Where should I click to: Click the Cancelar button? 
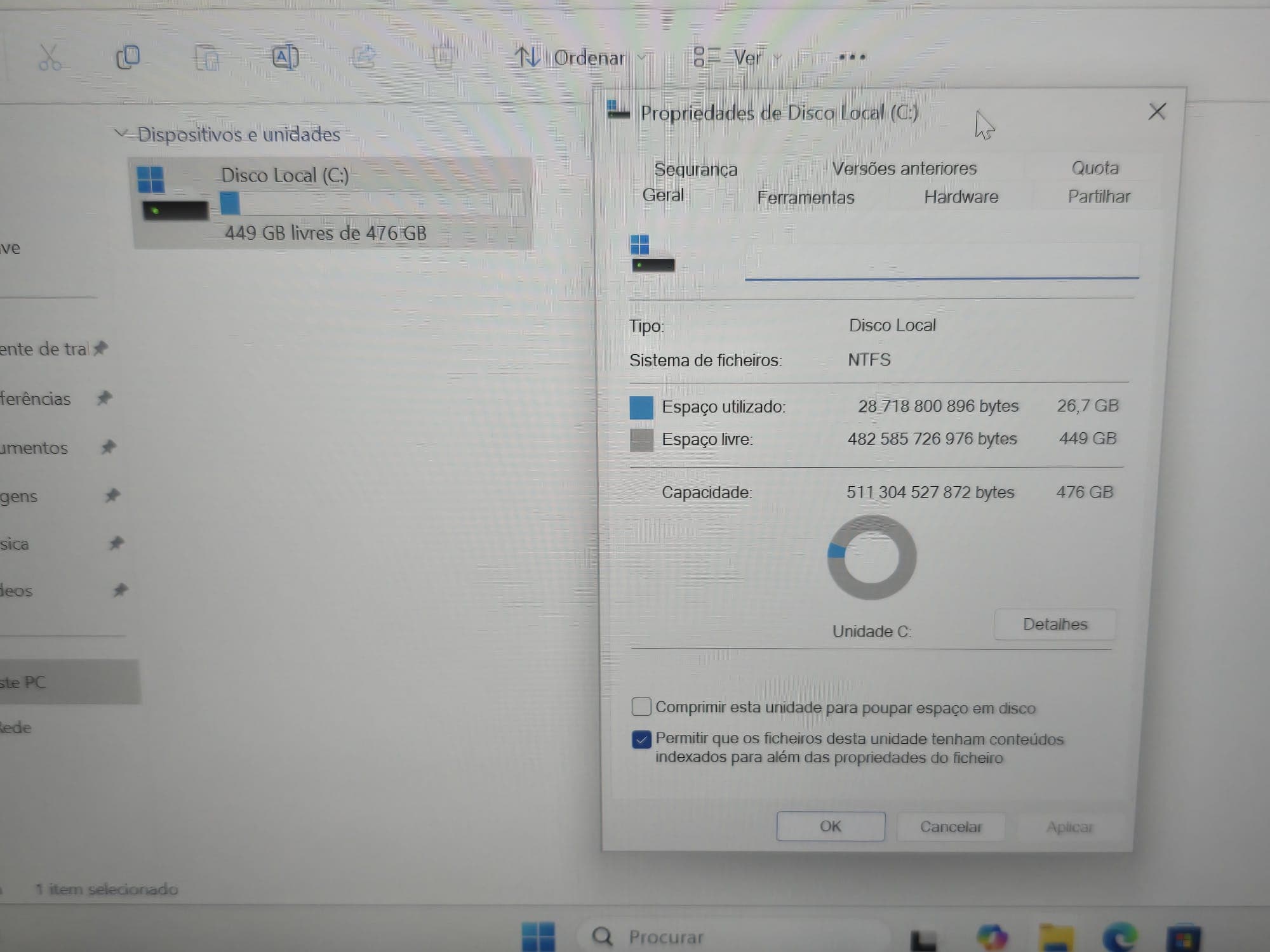[x=951, y=826]
